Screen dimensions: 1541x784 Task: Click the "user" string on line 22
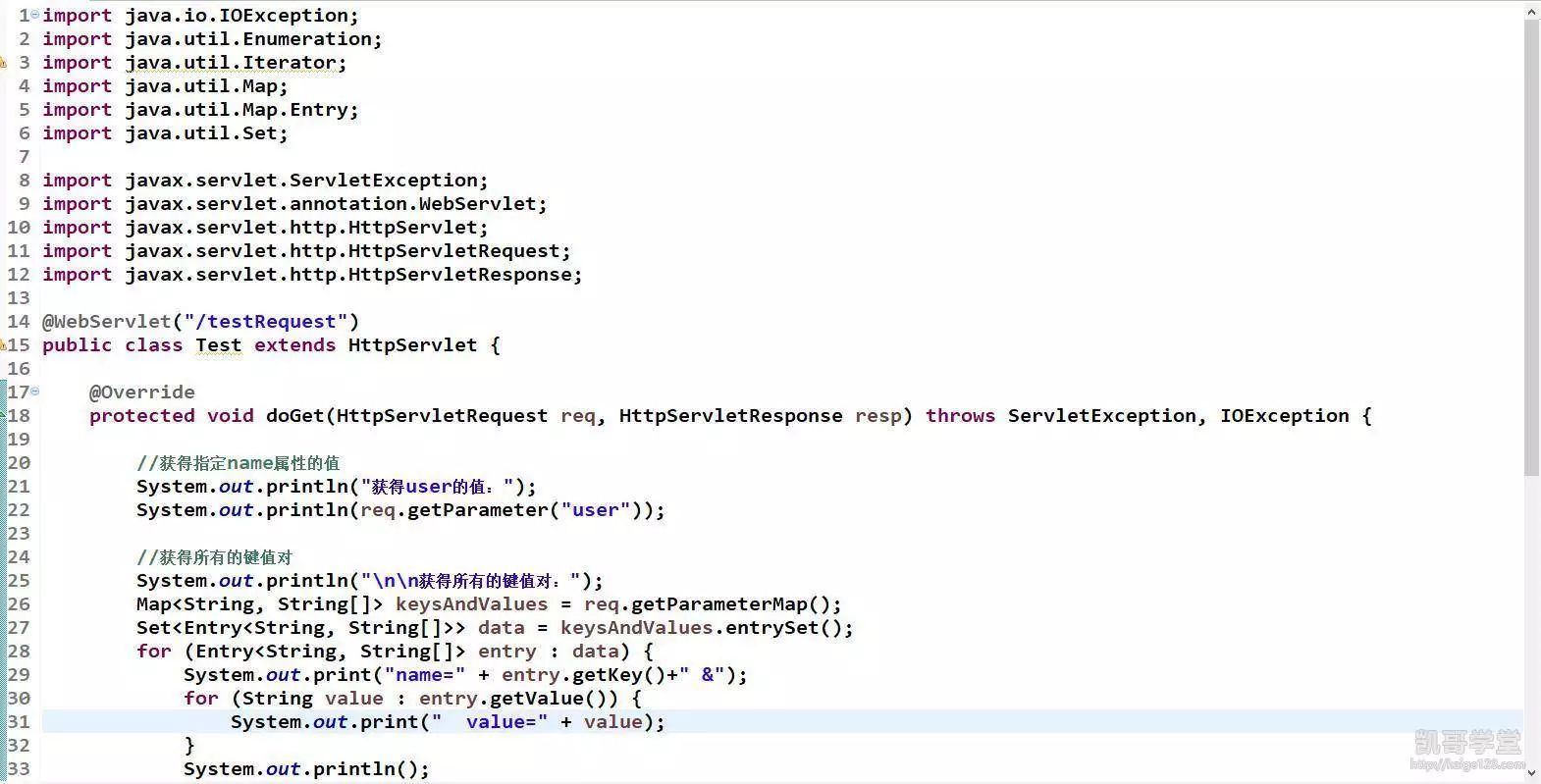tap(596, 510)
